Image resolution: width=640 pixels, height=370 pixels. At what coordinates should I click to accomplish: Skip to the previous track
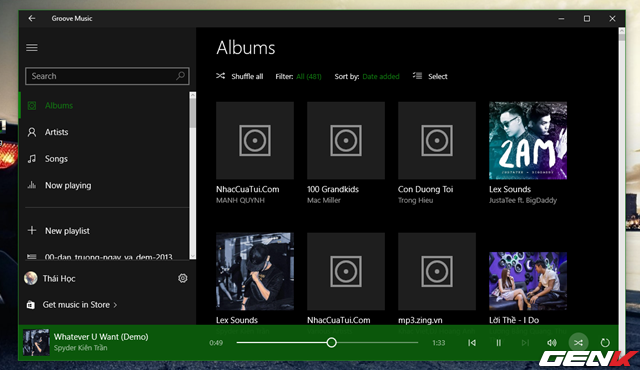tap(472, 343)
